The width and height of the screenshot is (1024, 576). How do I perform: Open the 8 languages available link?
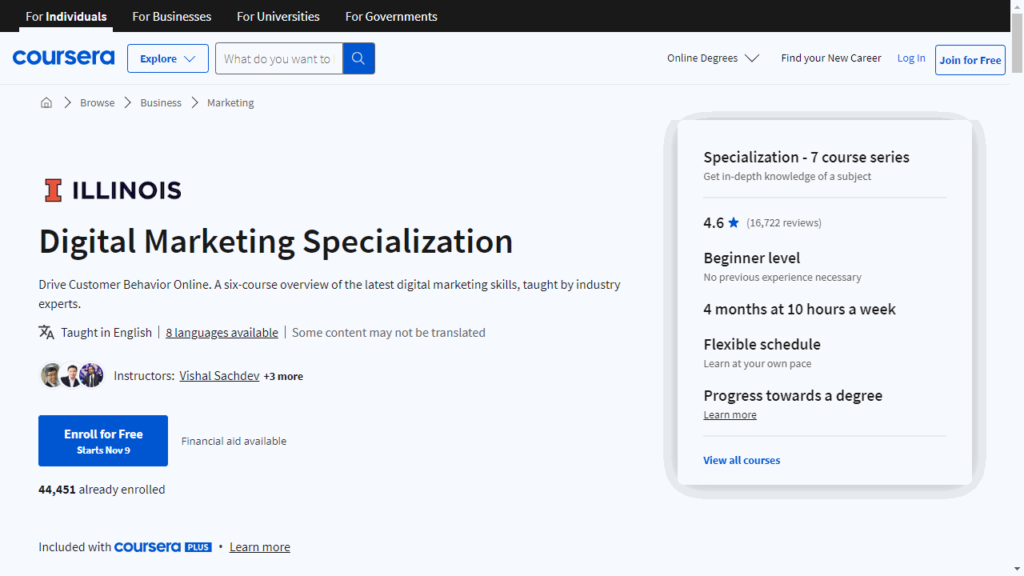click(222, 332)
